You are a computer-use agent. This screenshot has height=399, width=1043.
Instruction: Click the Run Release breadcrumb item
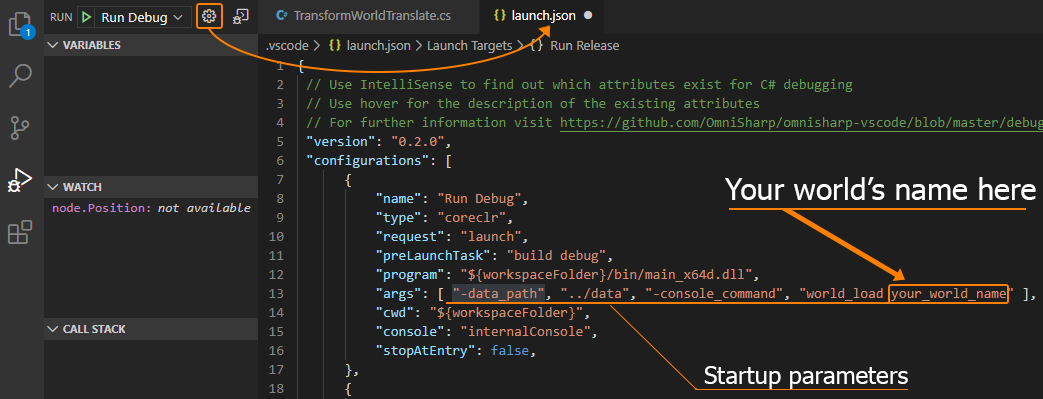coord(576,45)
